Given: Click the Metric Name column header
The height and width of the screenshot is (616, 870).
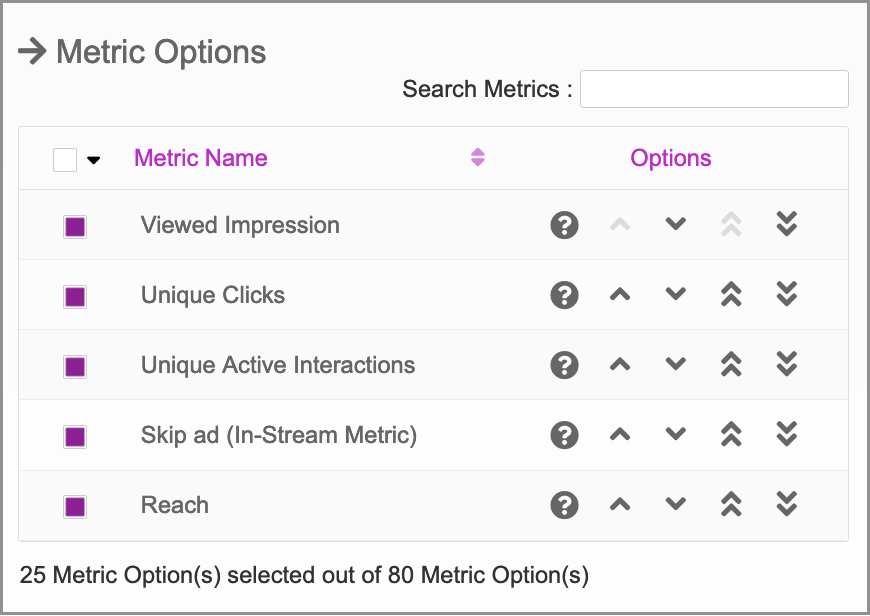Looking at the screenshot, I should tap(201, 158).
